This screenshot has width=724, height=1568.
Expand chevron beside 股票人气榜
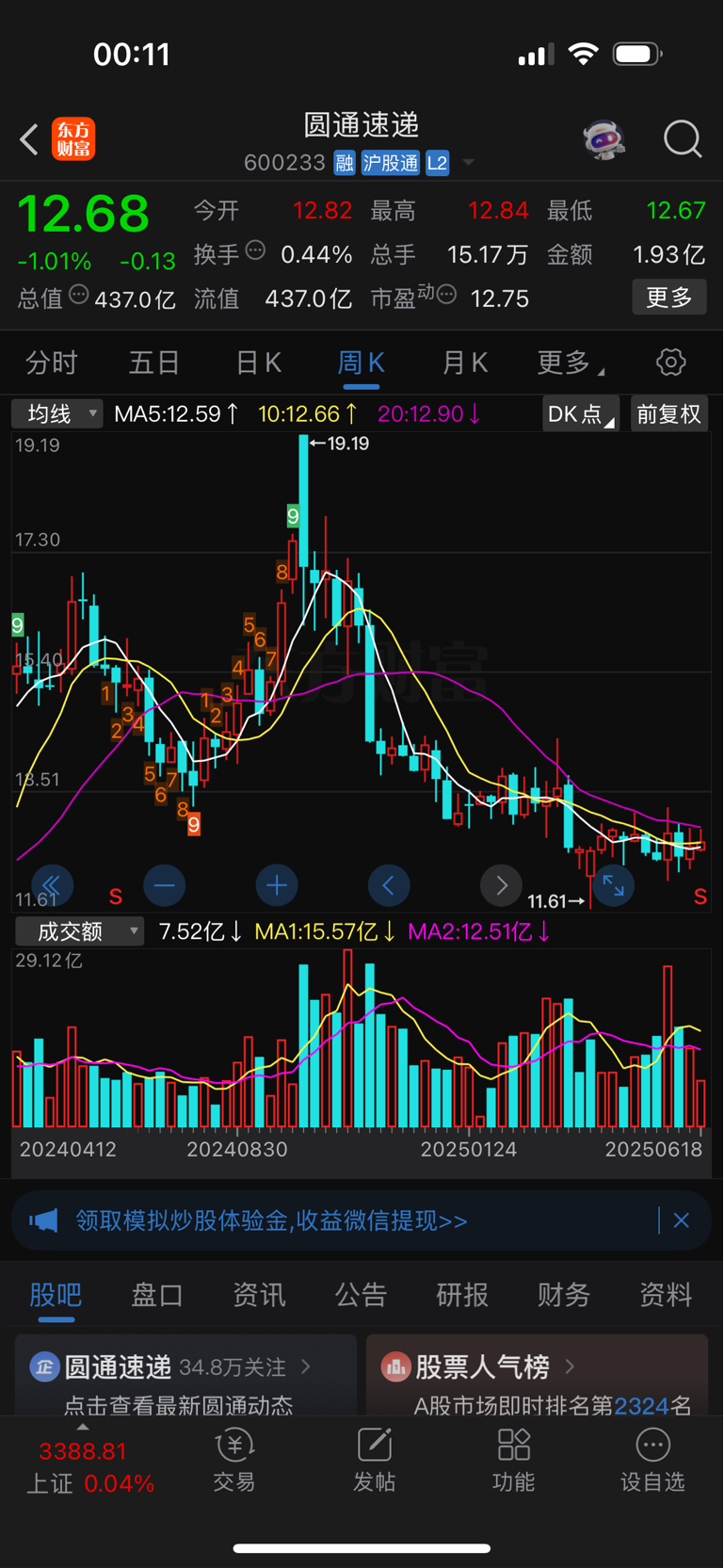point(570,1366)
